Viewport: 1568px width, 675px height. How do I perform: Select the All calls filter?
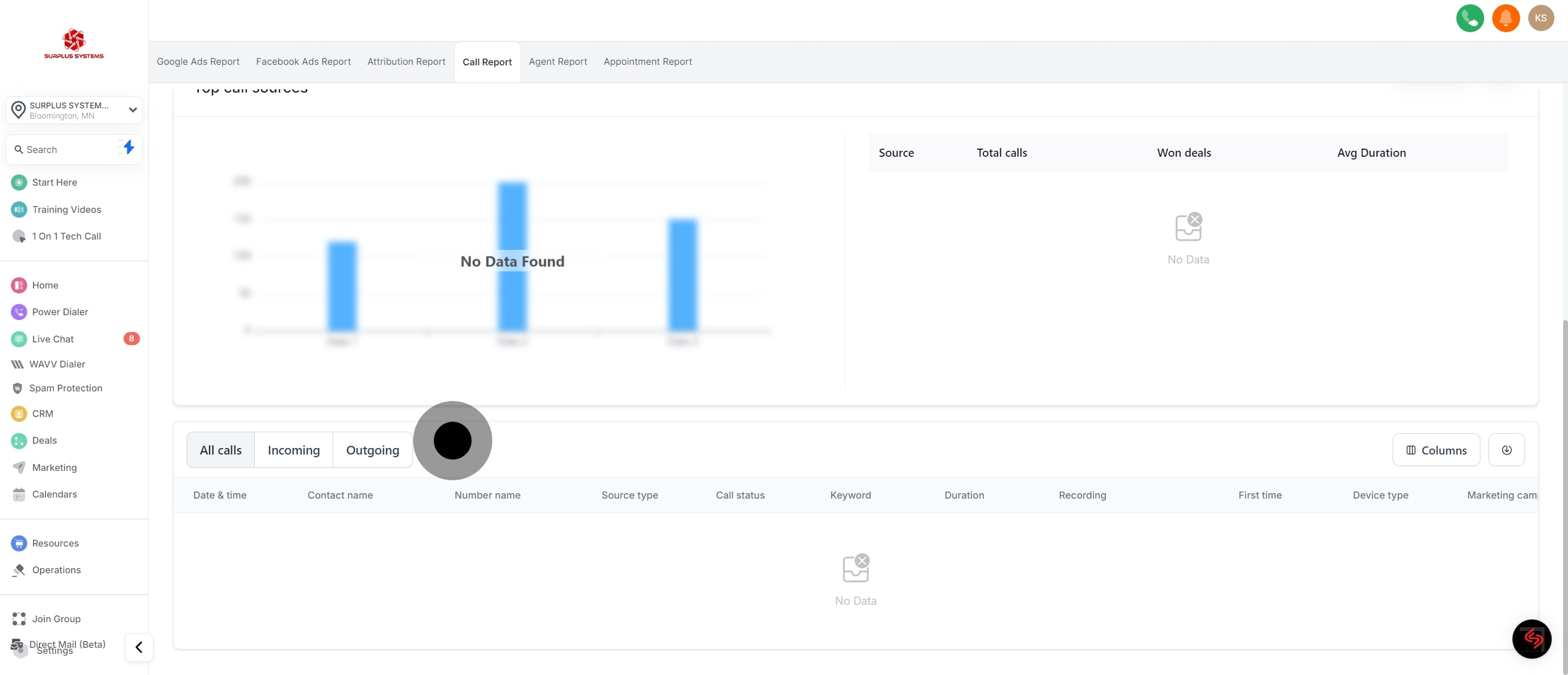[x=220, y=450]
